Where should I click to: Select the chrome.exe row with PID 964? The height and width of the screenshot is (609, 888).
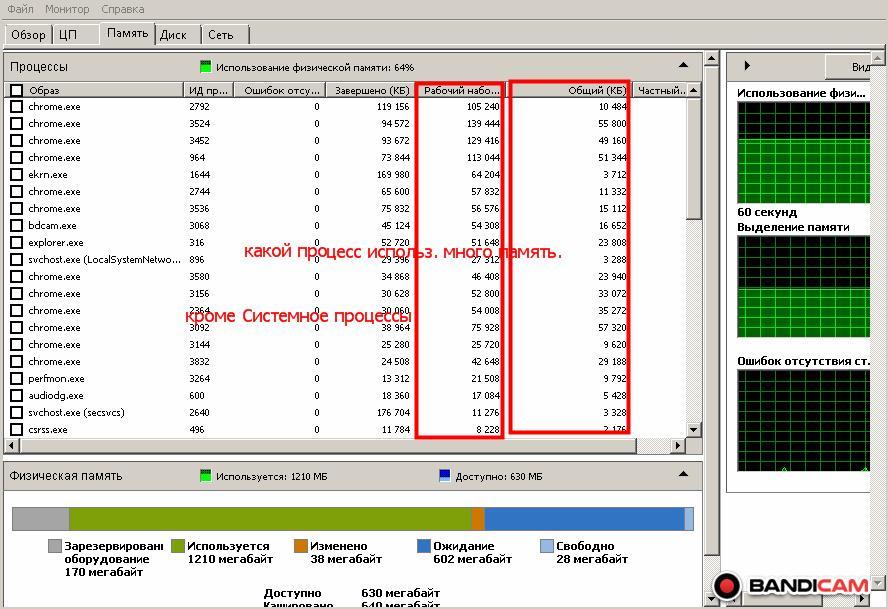click(x=347, y=157)
